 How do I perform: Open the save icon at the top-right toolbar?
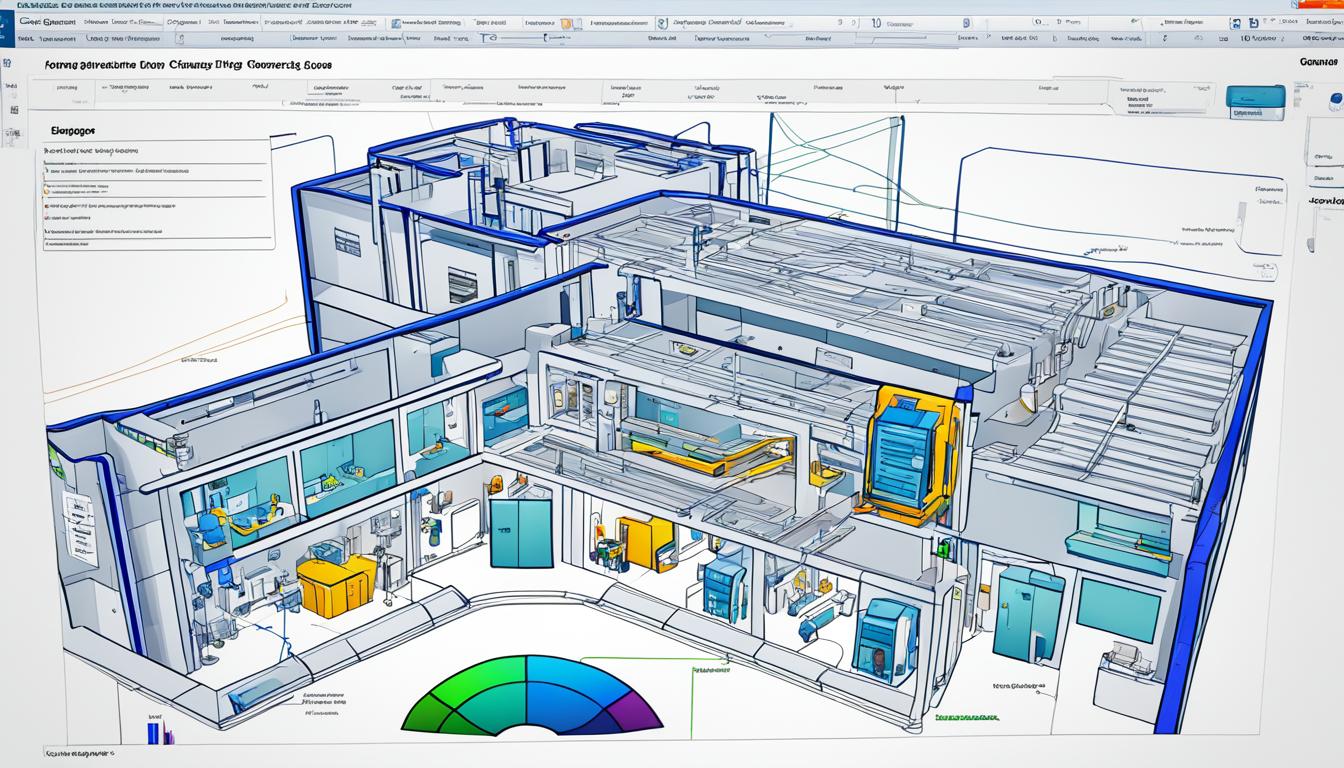(x=1253, y=22)
